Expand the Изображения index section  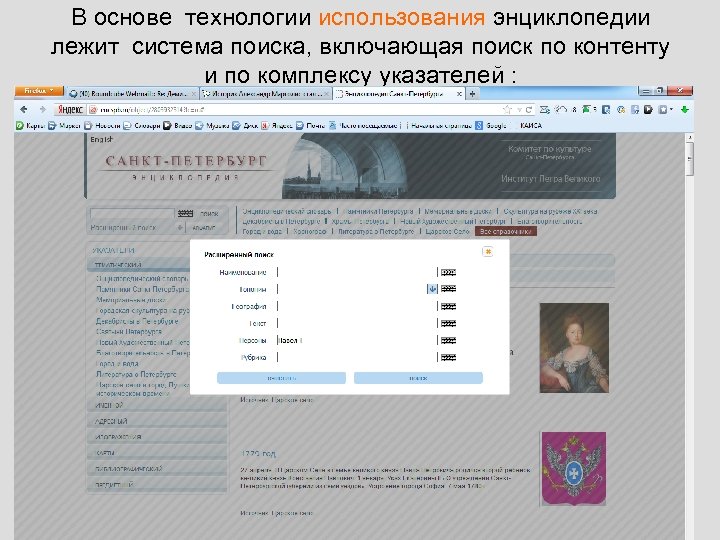tap(157, 437)
